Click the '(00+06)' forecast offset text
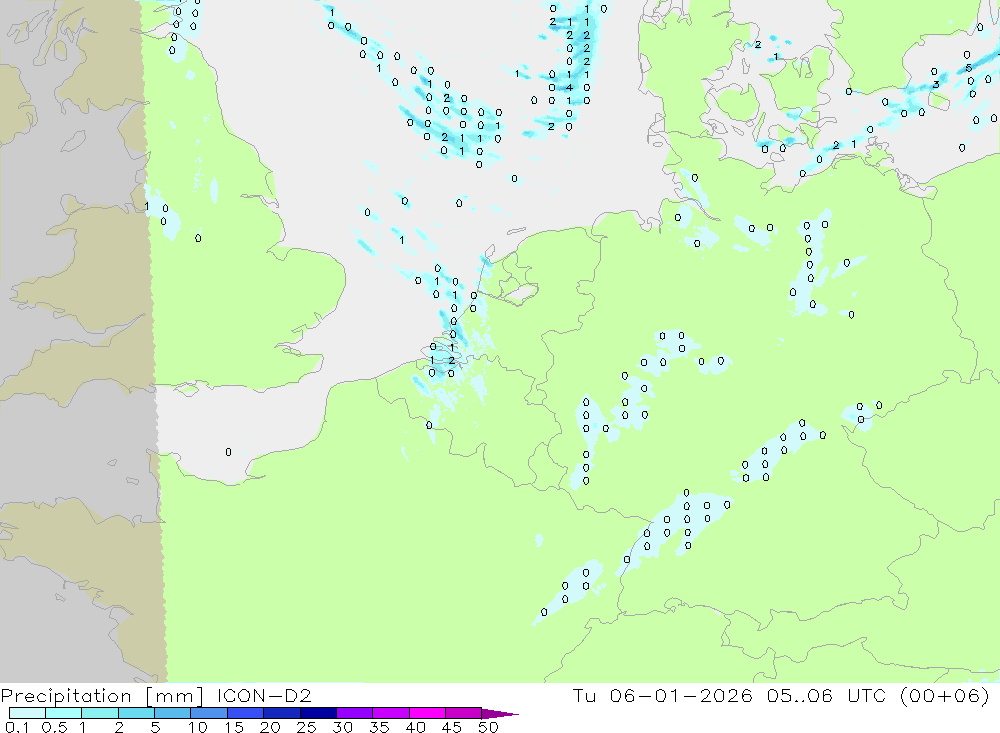The image size is (1000, 733). 945,695
